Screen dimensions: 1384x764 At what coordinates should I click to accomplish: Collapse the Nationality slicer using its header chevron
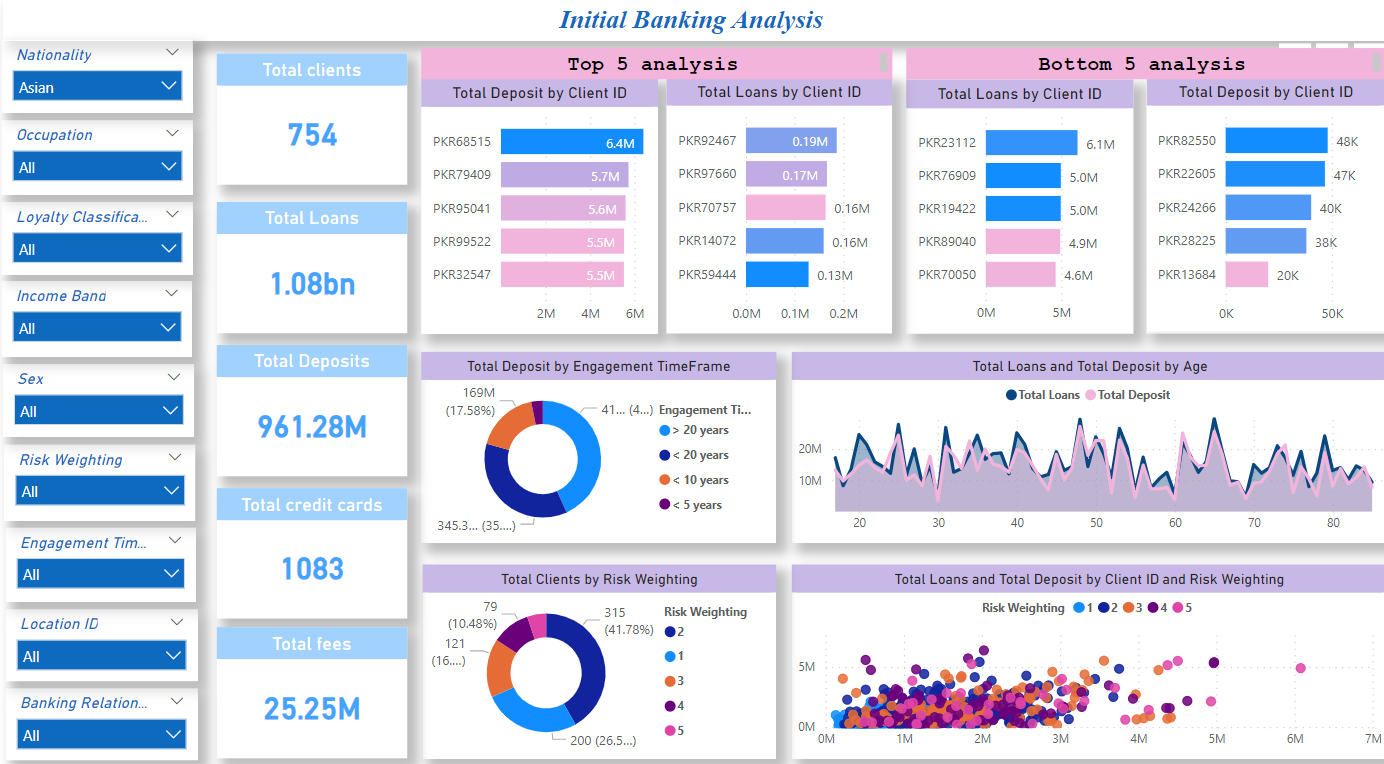pos(171,51)
